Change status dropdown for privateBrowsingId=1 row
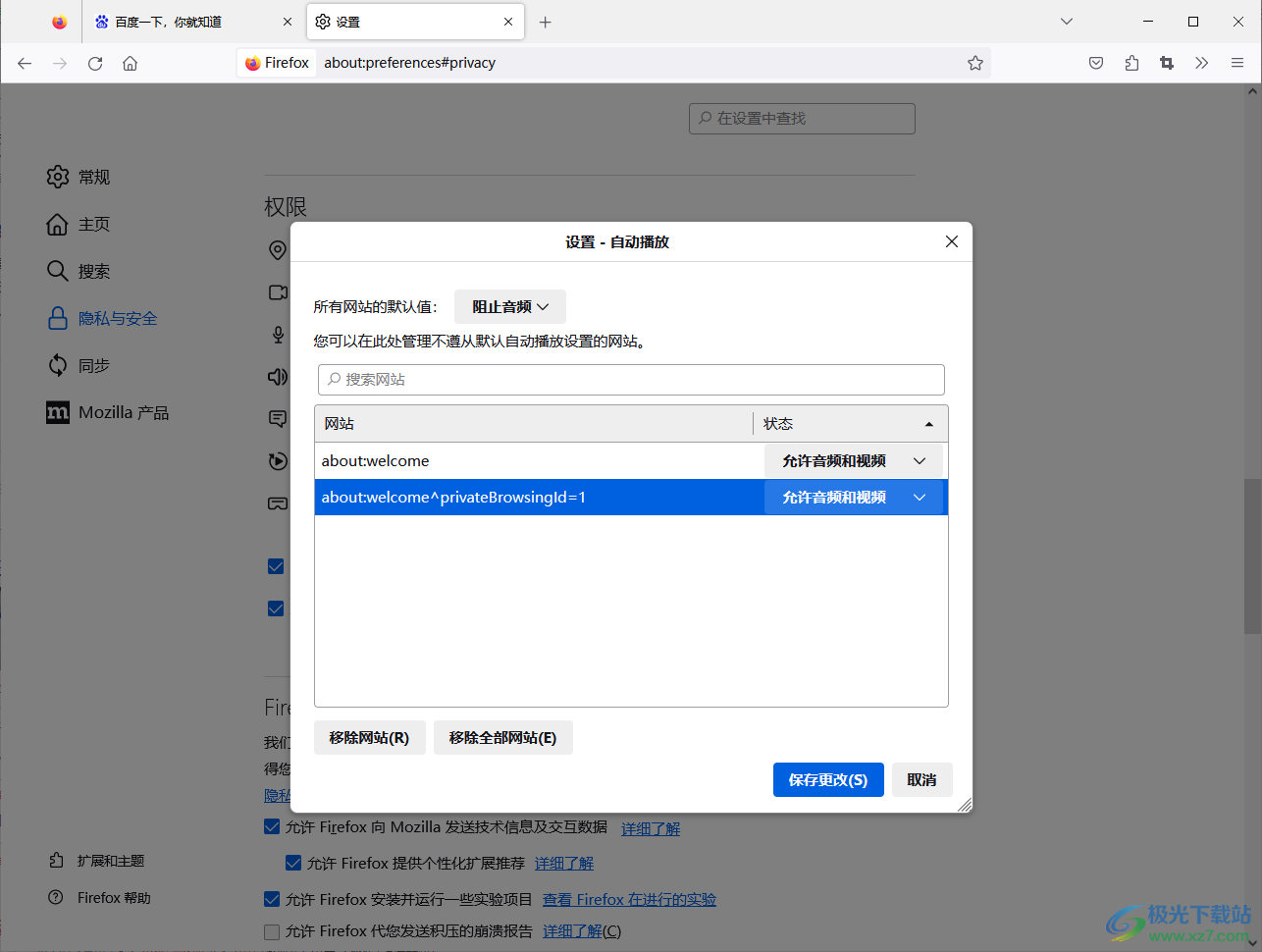The width and height of the screenshot is (1262, 952). (854, 498)
